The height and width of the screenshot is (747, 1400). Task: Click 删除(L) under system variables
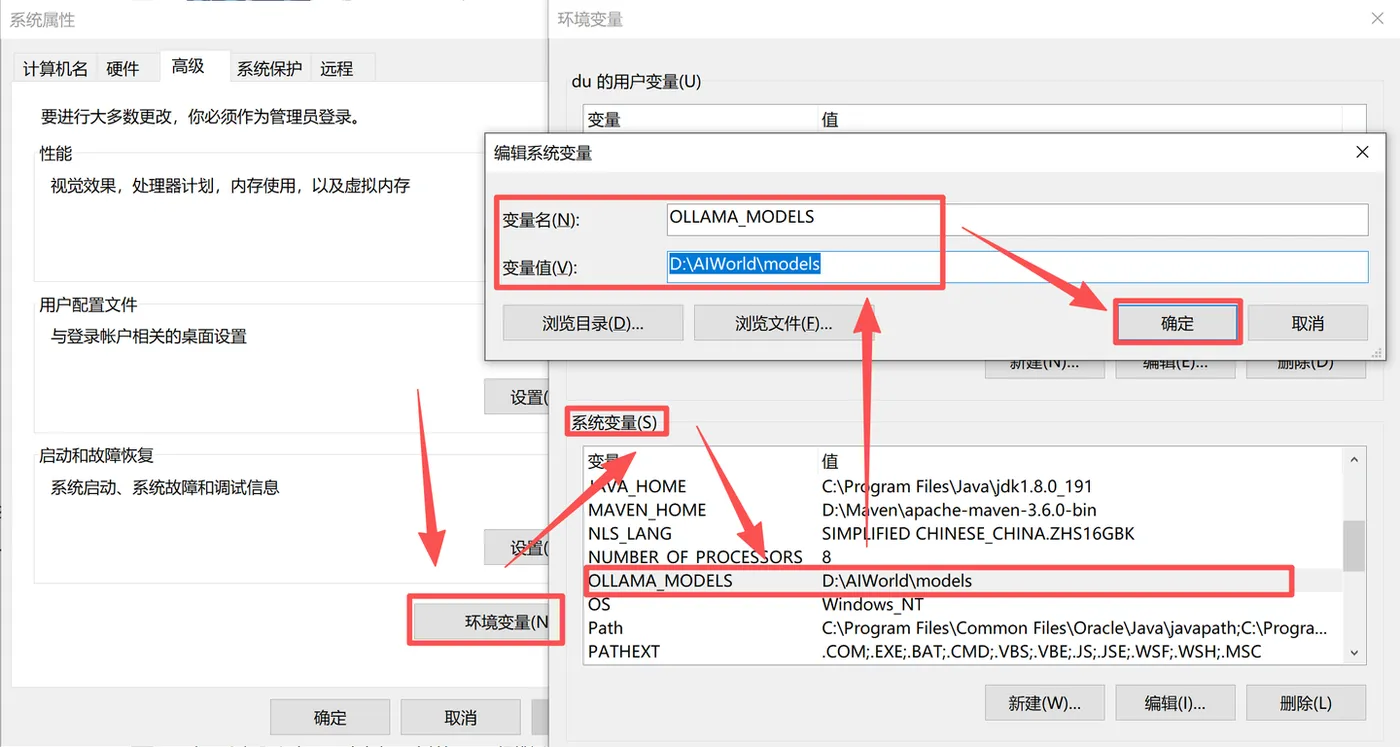pos(1306,703)
